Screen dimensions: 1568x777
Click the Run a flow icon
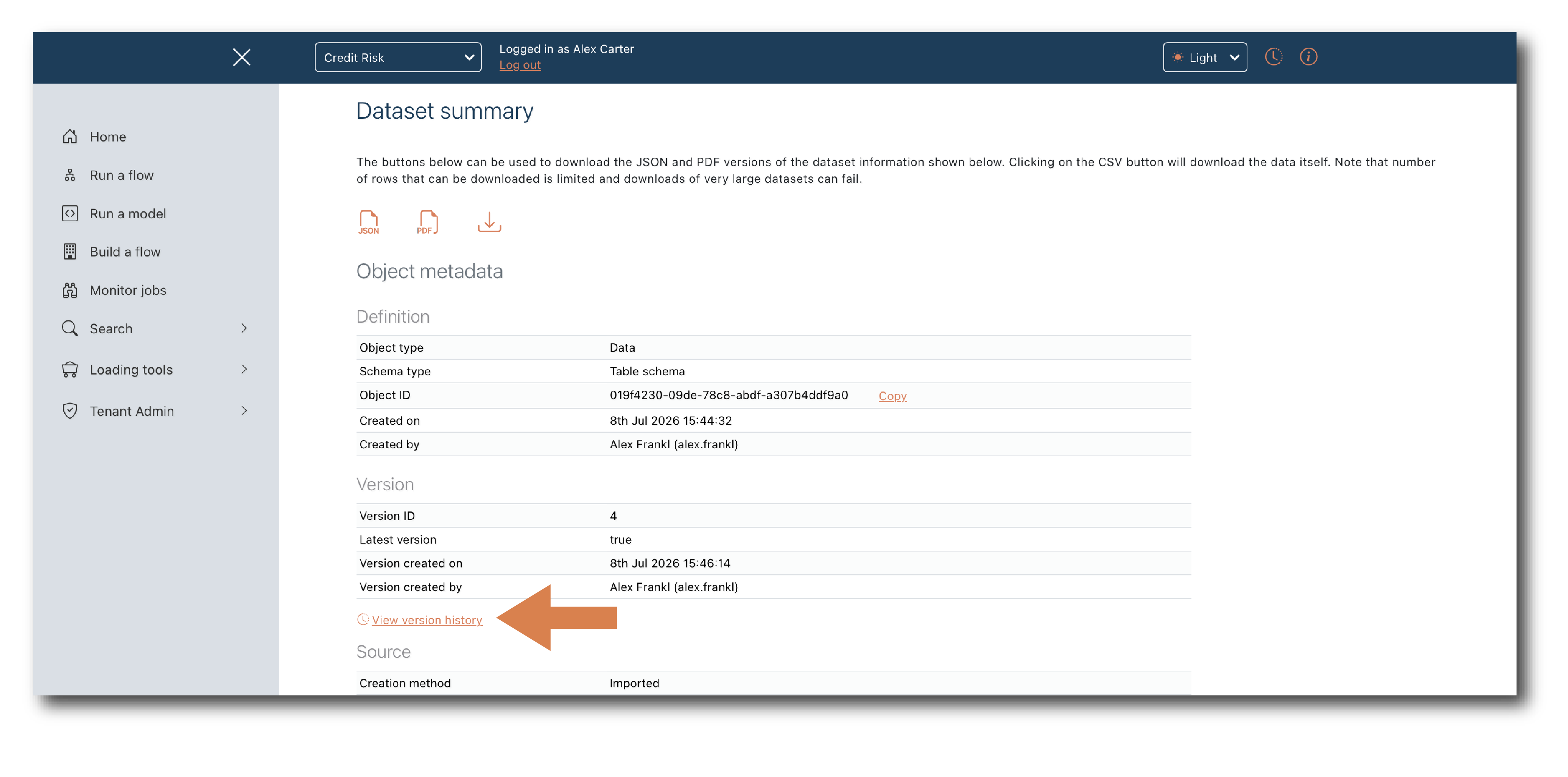[x=70, y=175]
